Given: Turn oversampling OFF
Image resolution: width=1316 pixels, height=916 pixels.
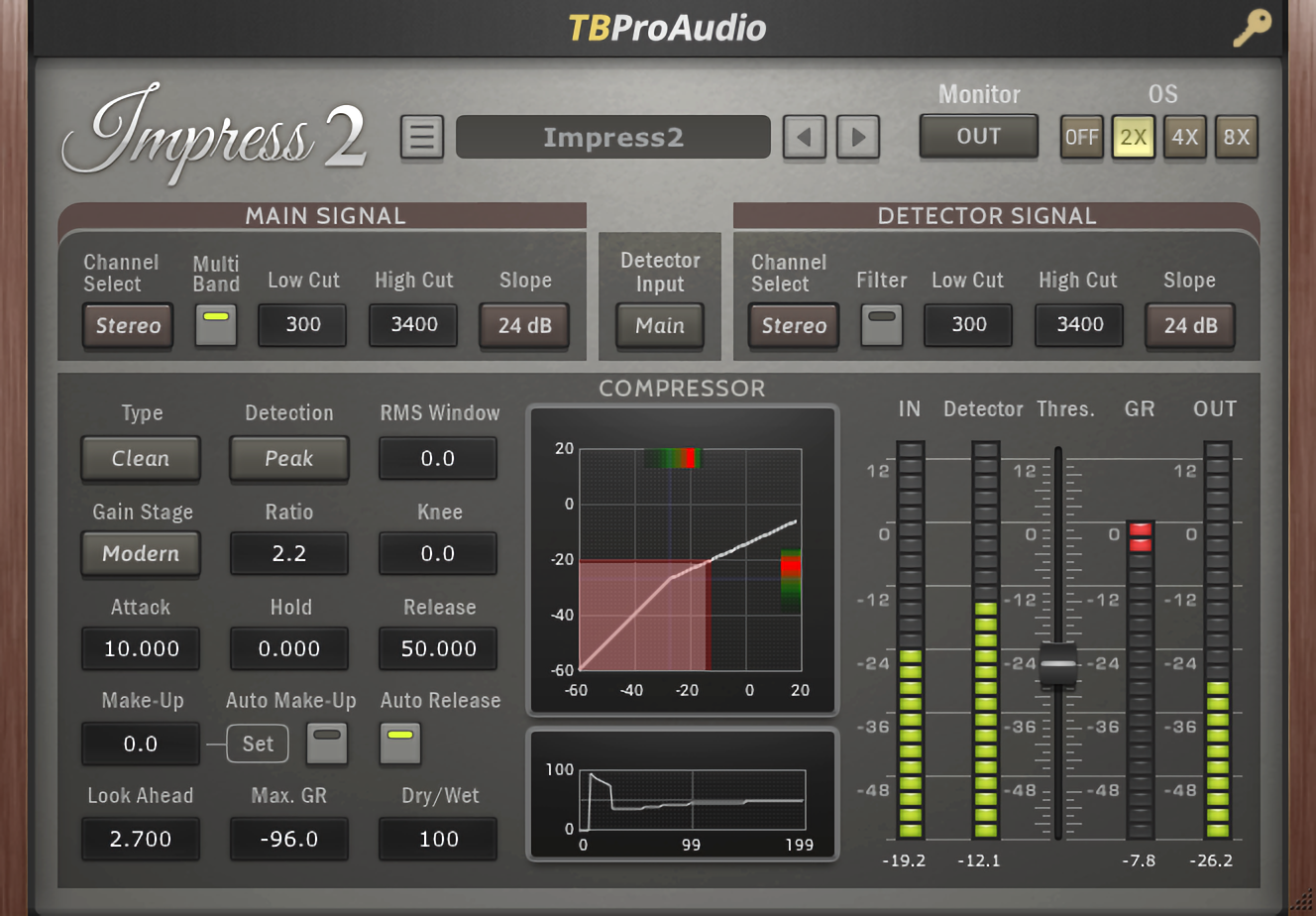Looking at the screenshot, I should coord(1081,137).
